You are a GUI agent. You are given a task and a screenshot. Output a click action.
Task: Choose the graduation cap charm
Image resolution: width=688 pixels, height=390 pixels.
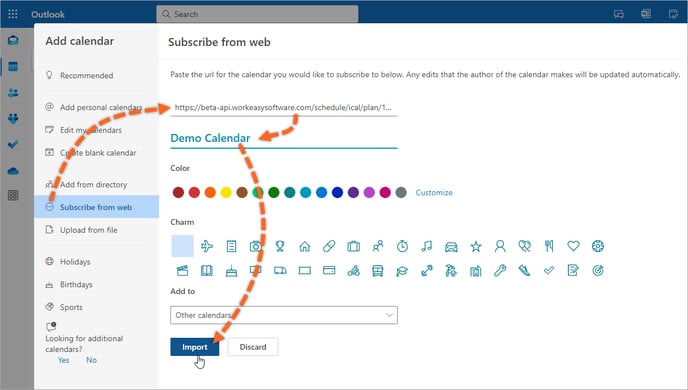(x=402, y=271)
